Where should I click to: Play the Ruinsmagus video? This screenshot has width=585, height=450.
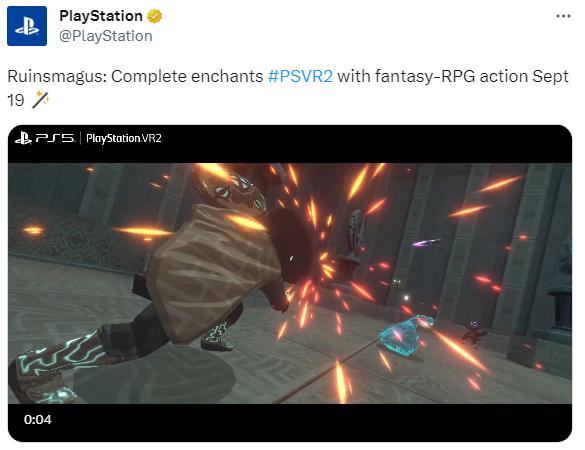click(290, 283)
